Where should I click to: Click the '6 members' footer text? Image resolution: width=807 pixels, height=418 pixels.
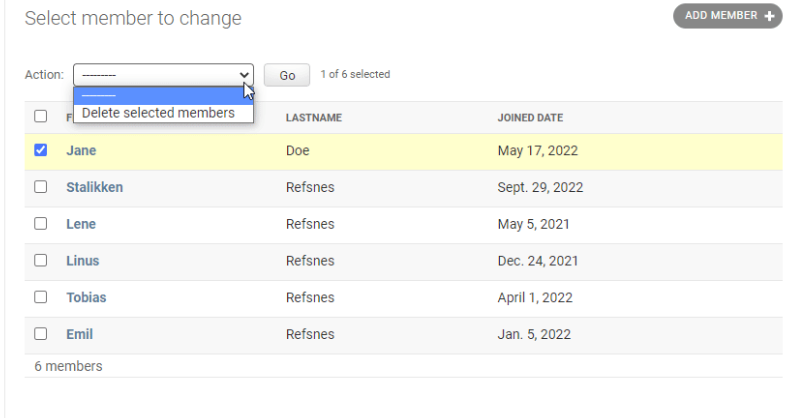[x=68, y=366]
